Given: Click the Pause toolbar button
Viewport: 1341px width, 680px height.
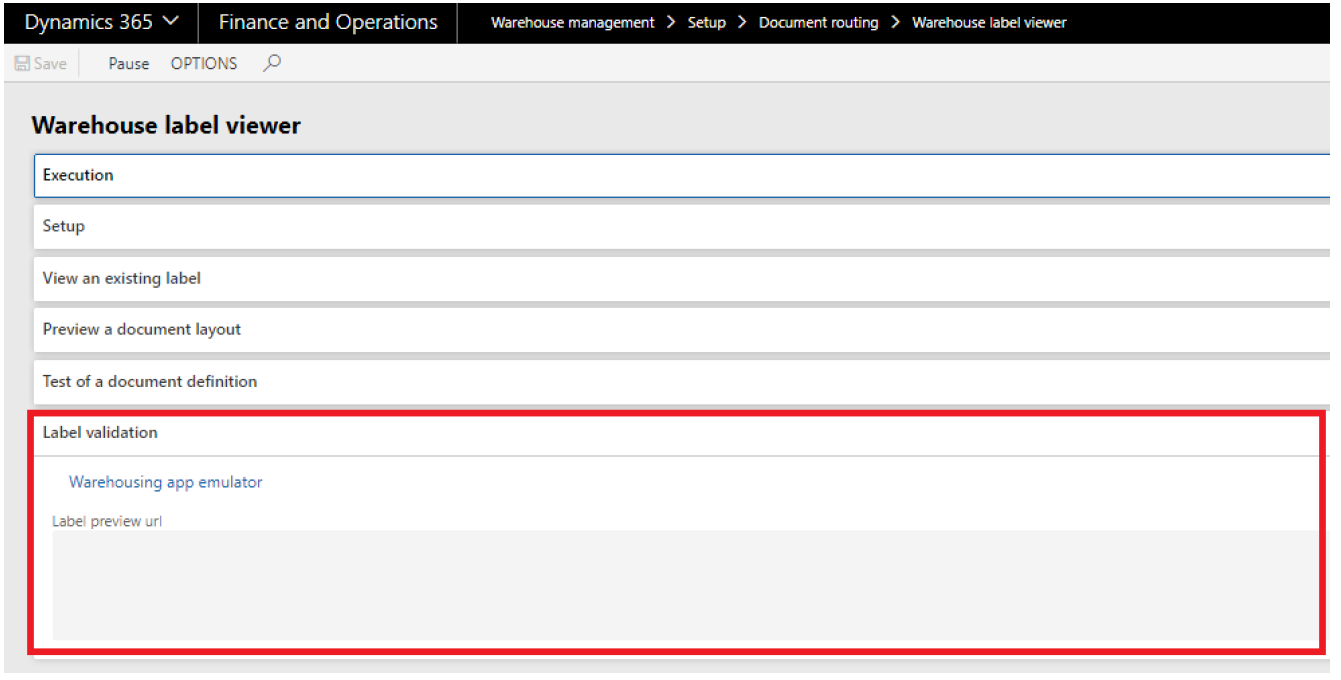Looking at the screenshot, I should 129,64.
